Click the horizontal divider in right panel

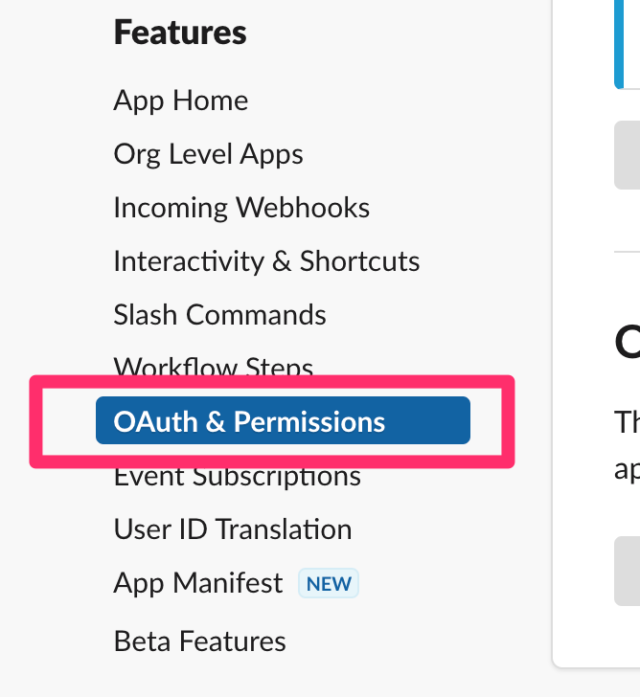click(627, 252)
